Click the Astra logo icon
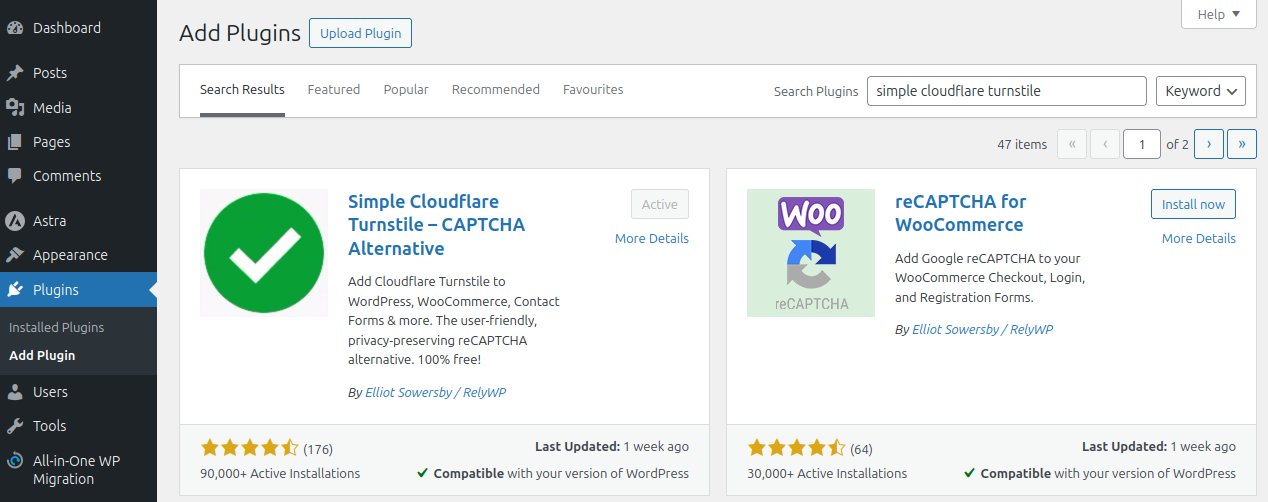This screenshot has height=502, width=1268. (15, 221)
